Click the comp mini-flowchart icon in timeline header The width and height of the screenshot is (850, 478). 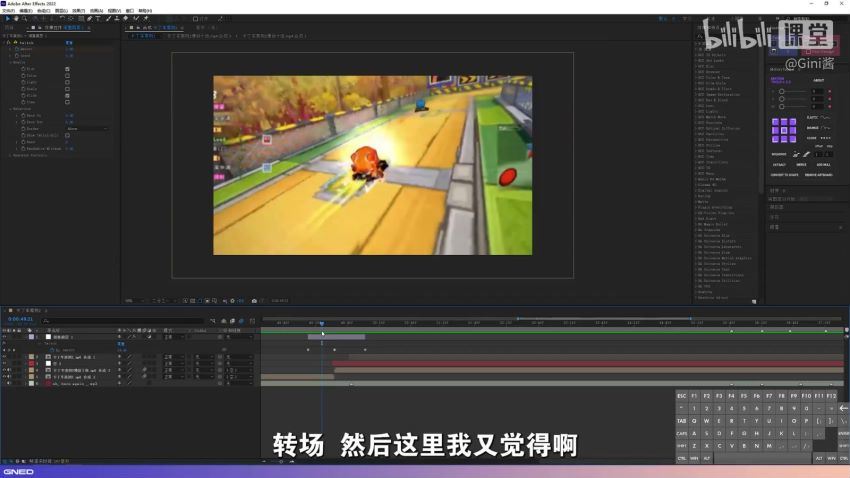pyautogui.click(x=212, y=321)
